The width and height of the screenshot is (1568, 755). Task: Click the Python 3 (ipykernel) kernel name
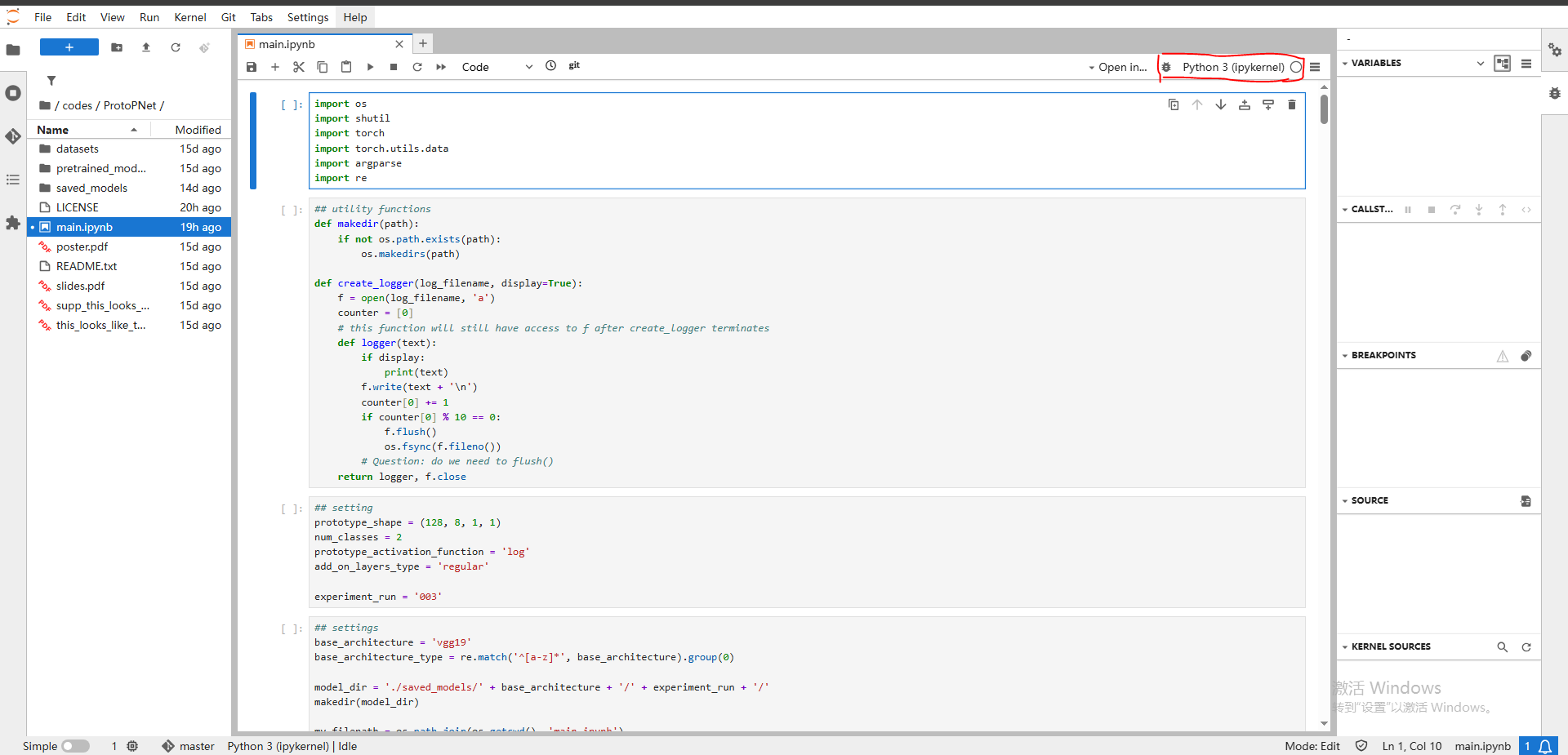(x=1232, y=67)
